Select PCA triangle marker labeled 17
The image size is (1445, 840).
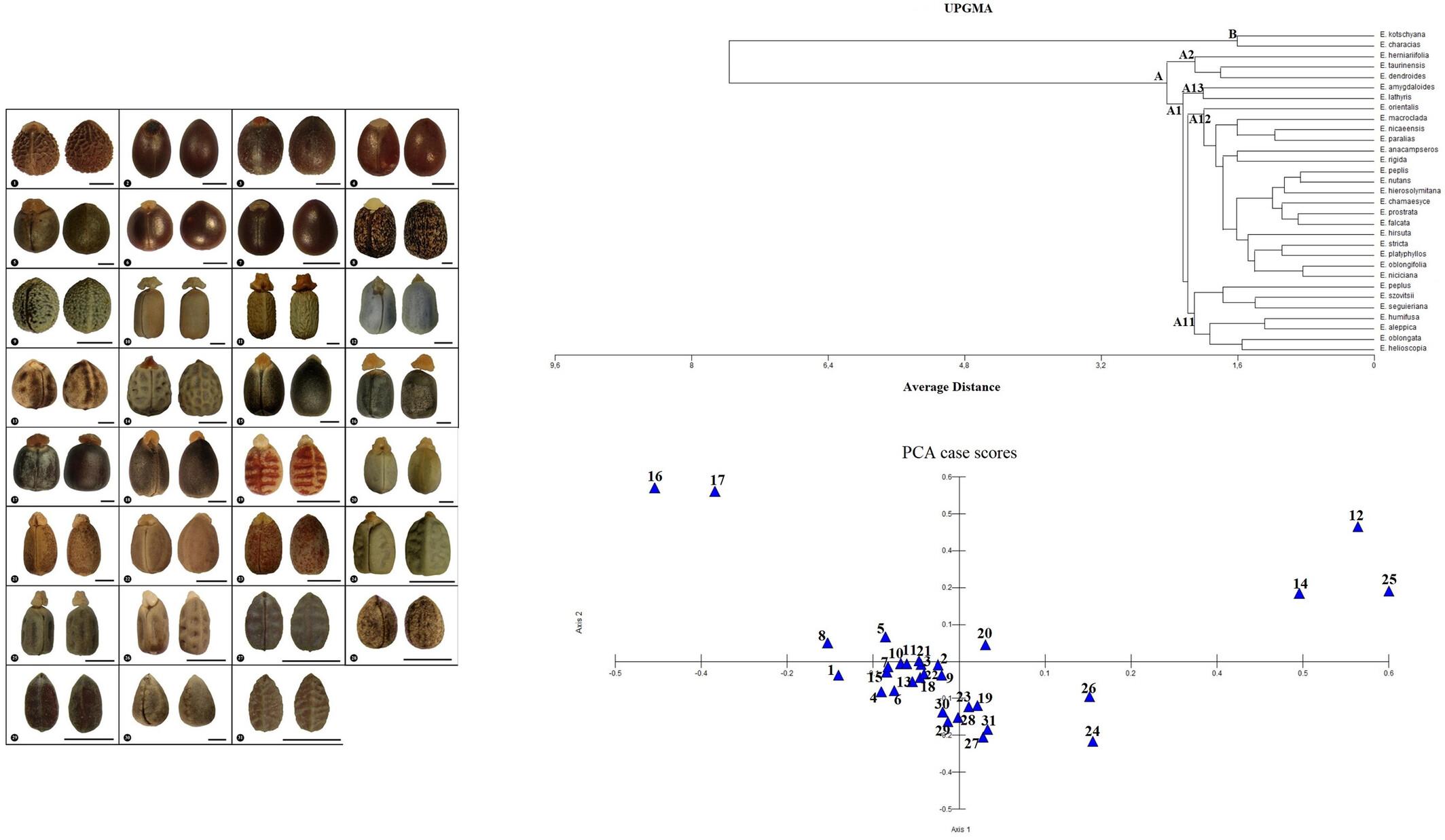(x=715, y=492)
